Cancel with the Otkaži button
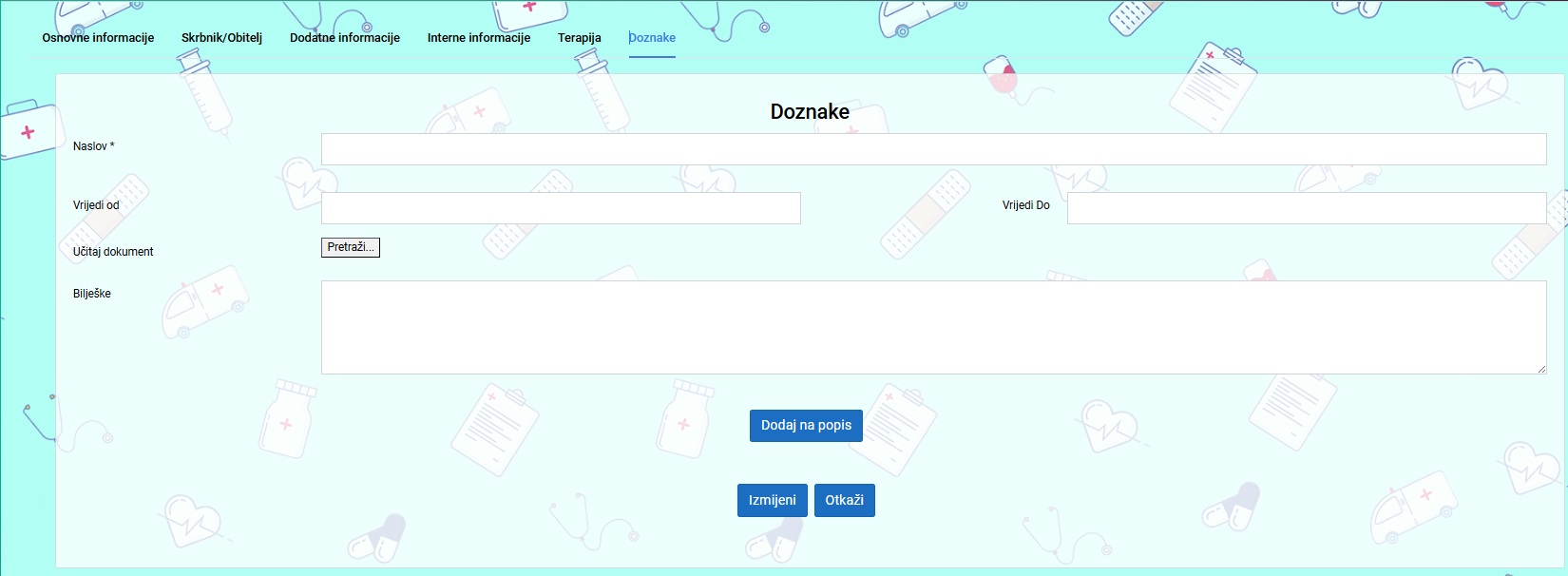 pyautogui.click(x=844, y=500)
